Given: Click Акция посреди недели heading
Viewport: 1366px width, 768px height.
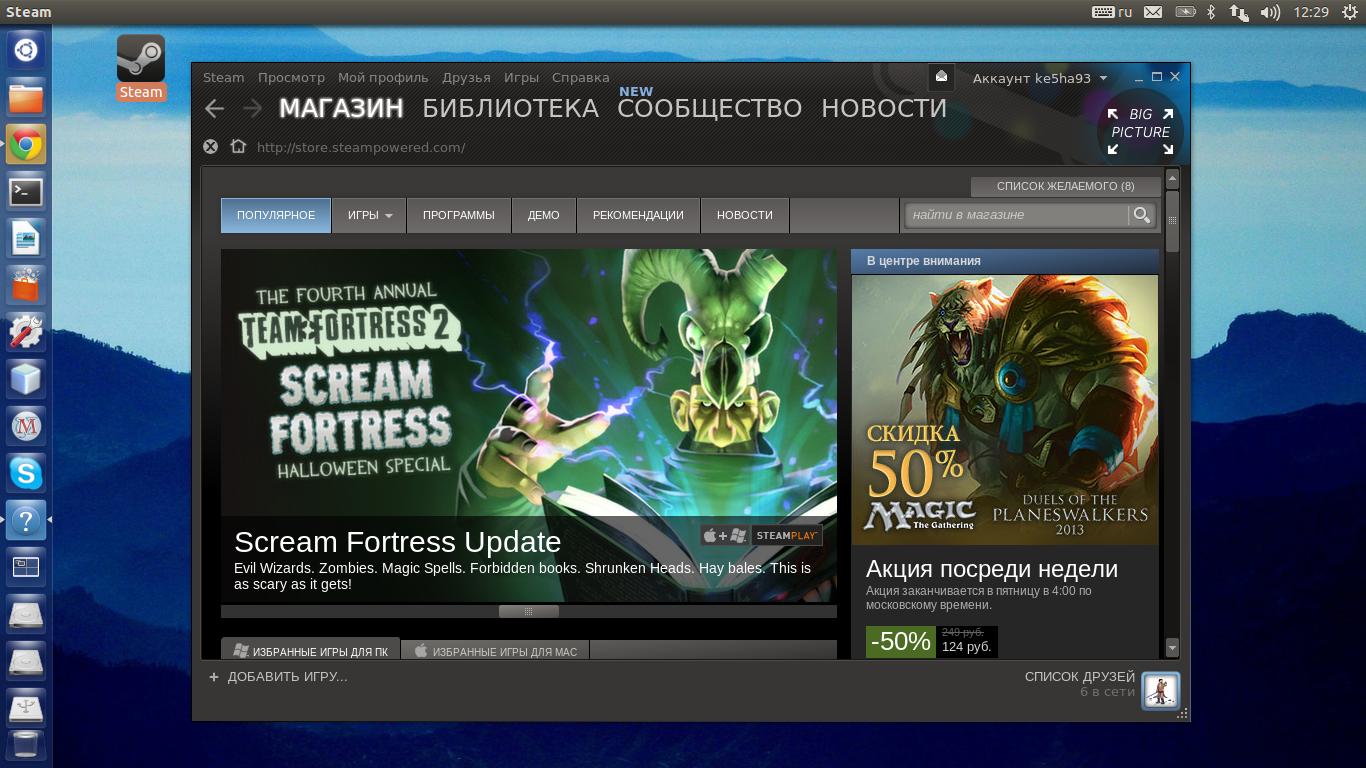Looking at the screenshot, I should point(992,569).
